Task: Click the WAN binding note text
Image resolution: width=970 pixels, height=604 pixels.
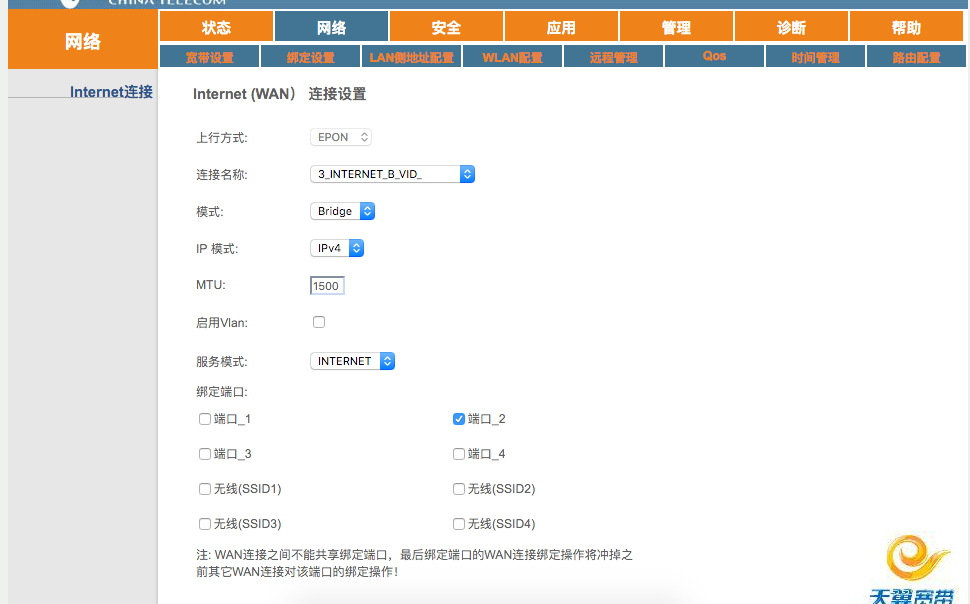Action: pos(414,563)
